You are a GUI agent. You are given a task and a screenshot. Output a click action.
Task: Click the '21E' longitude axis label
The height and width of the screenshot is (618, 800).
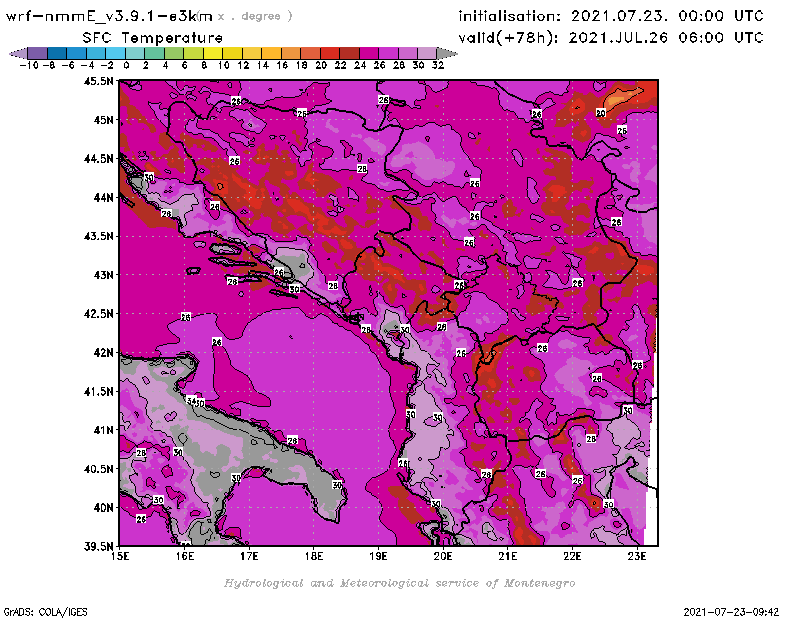(x=508, y=556)
